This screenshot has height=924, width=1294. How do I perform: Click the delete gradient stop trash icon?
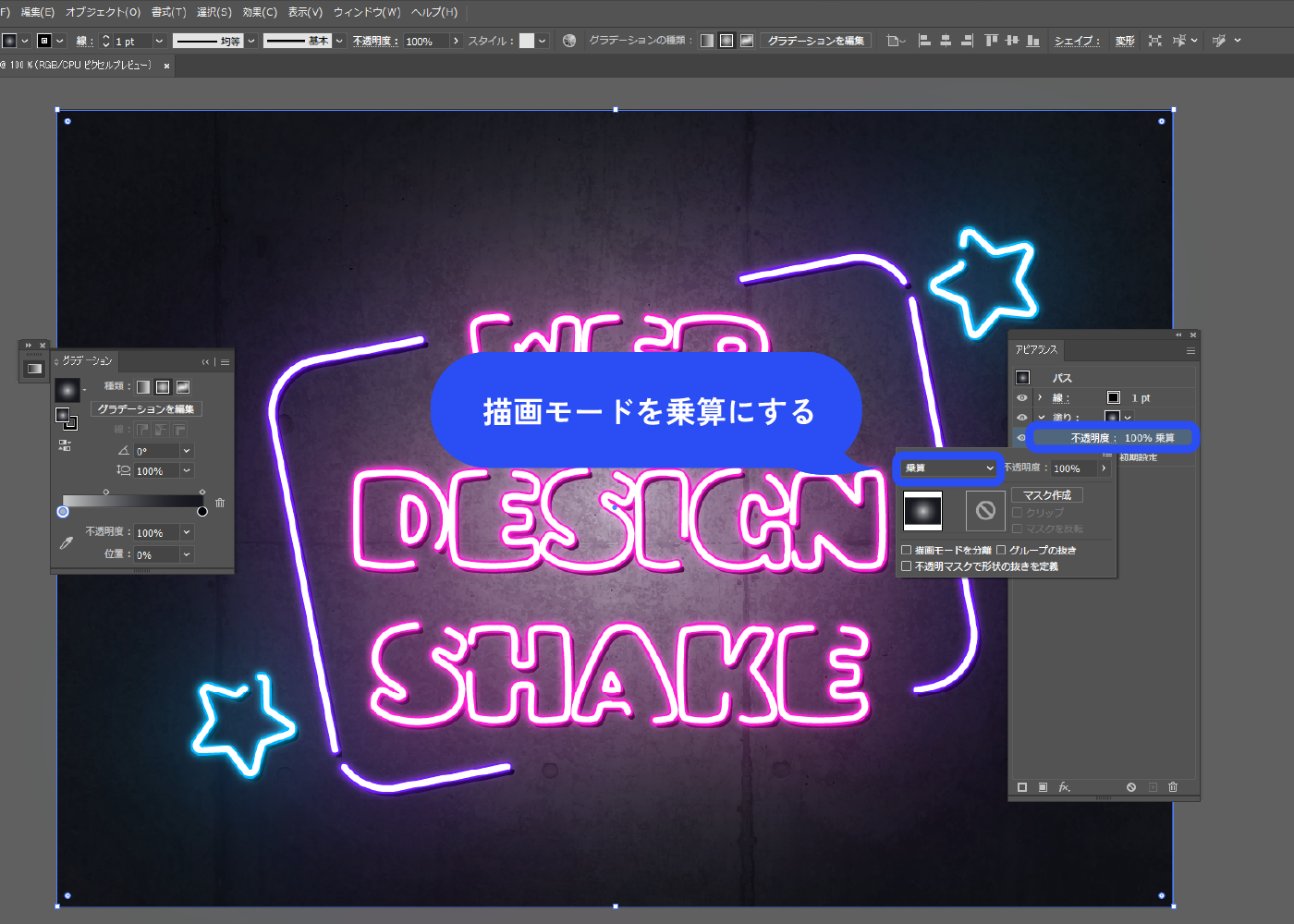pyautogui.click(x=220, y=503)
